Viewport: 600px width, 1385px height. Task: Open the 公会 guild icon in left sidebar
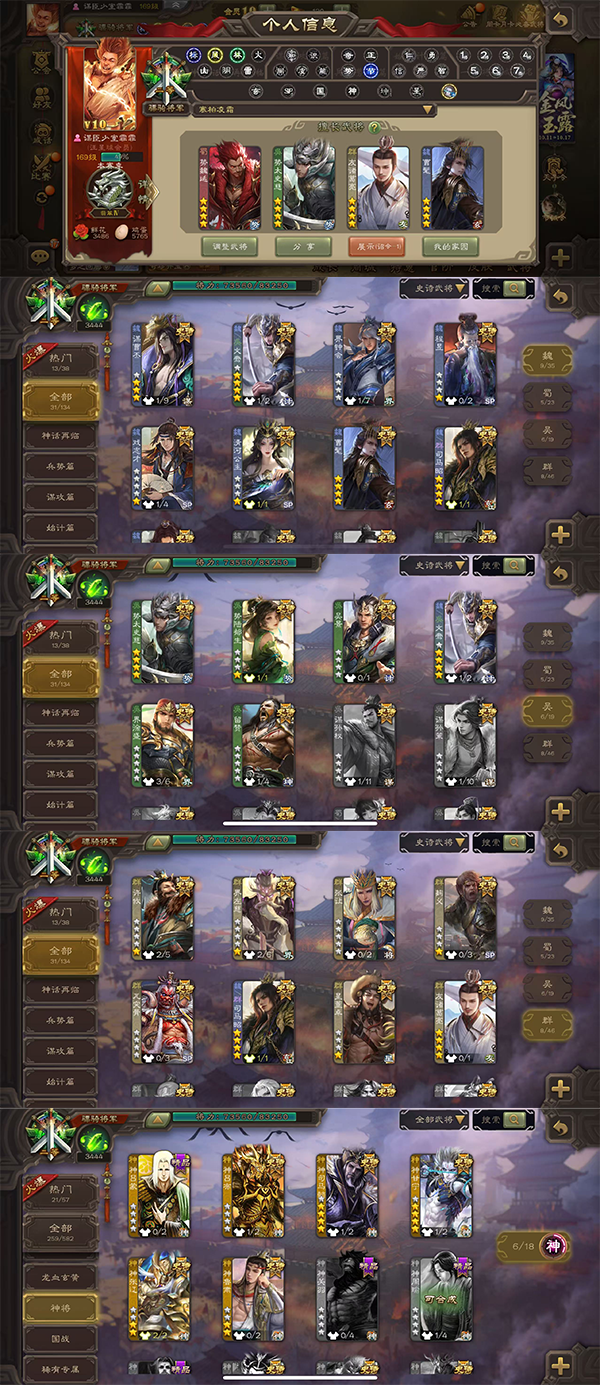(40, 66)
